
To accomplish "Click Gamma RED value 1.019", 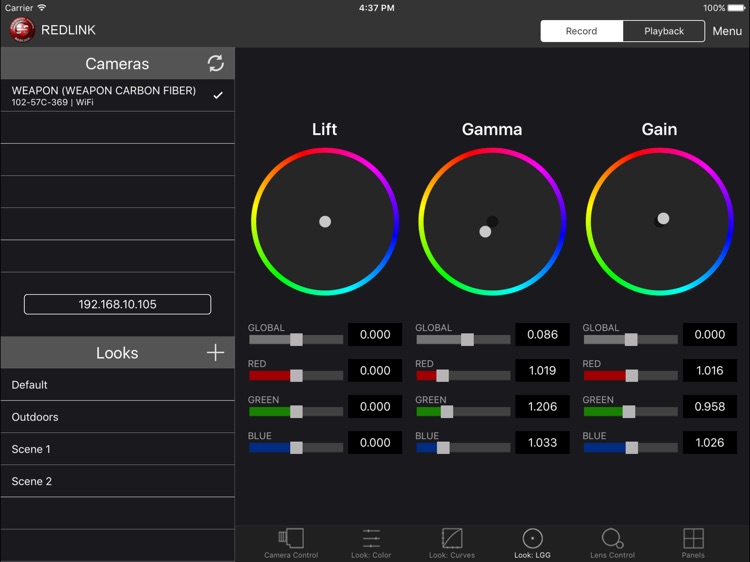I will click(x=542, y=370).
